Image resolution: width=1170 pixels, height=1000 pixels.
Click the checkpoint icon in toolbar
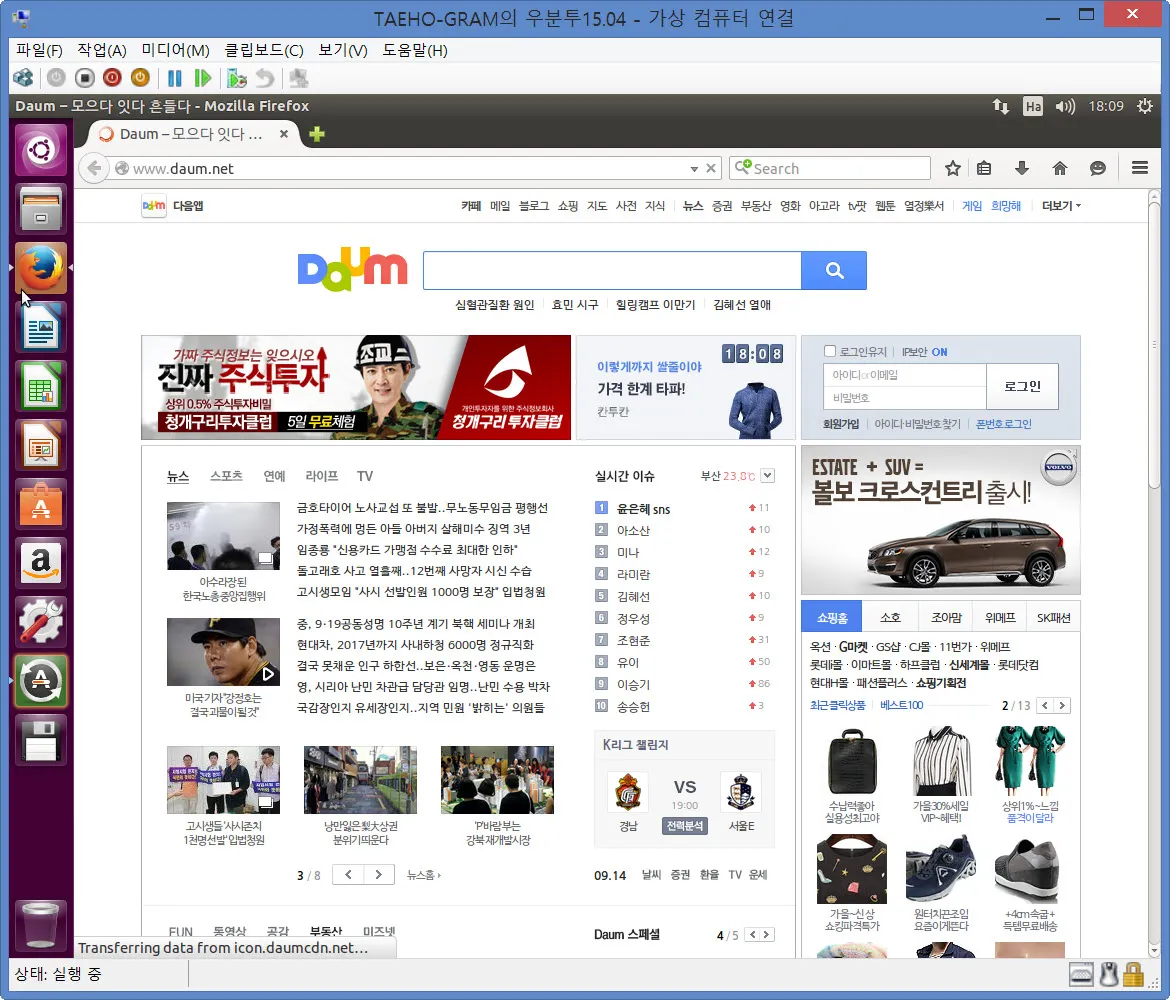coord(237,78)
